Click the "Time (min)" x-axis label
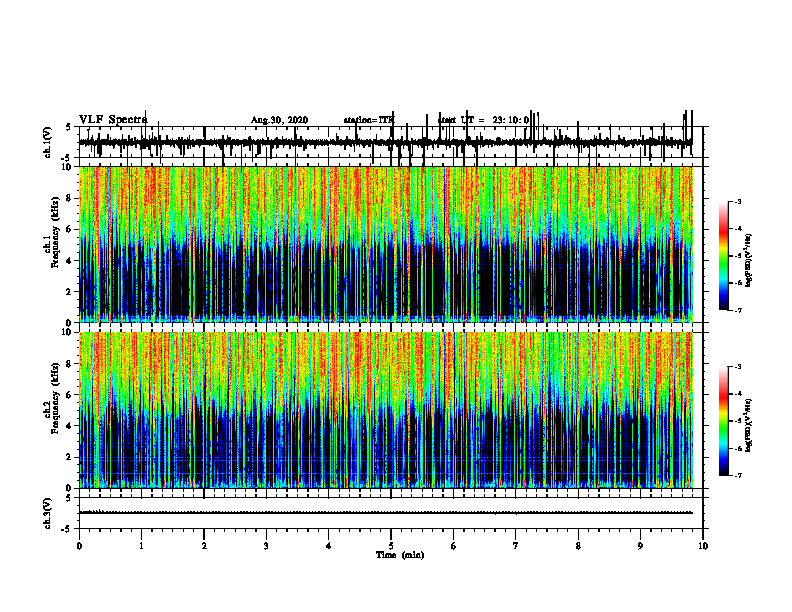 coord(400,555)
